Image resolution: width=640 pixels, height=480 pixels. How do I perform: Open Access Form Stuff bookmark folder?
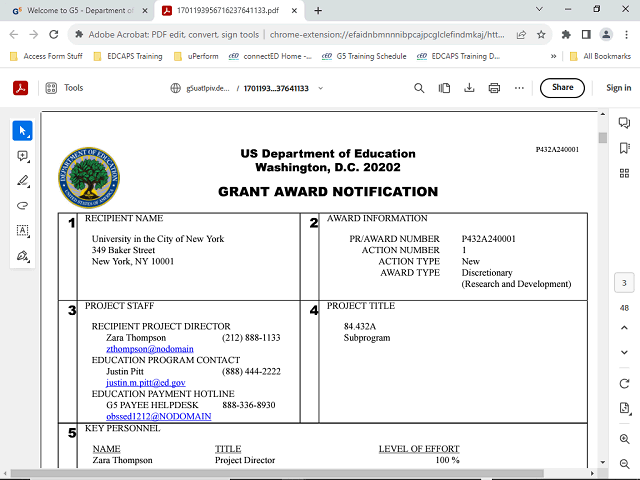pos(46,56)
